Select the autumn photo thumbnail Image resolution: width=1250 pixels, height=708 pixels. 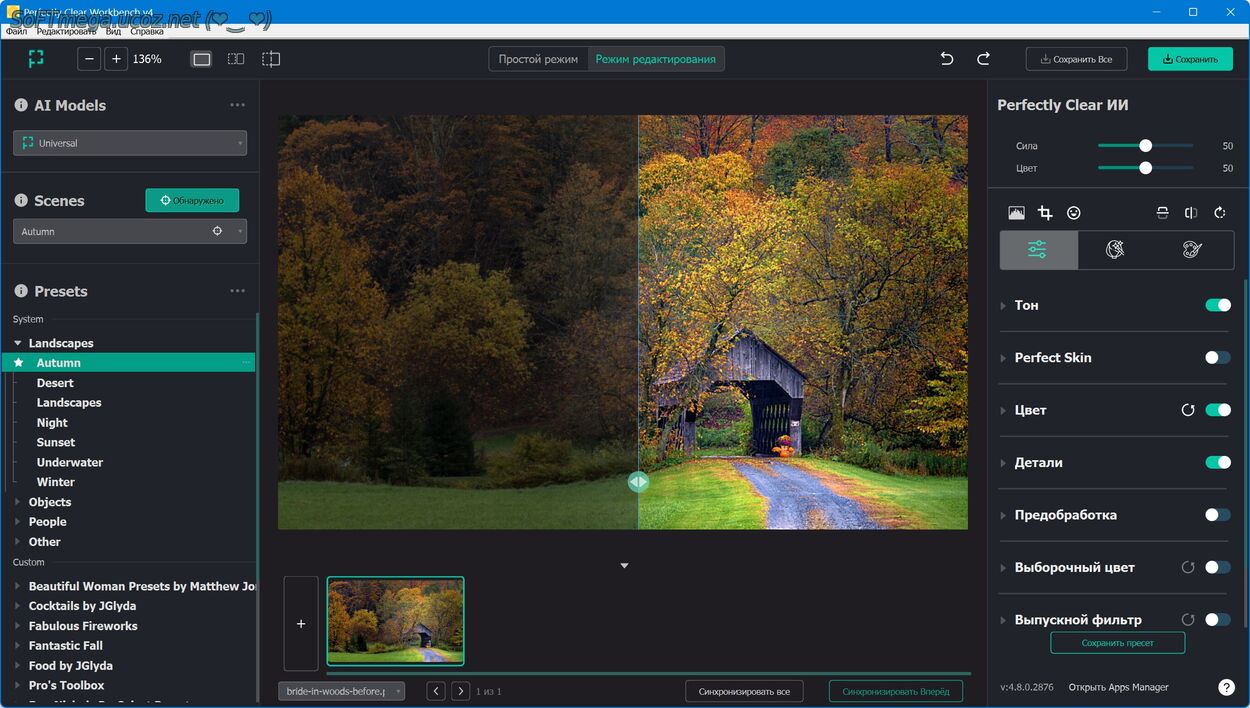[395, 621]
